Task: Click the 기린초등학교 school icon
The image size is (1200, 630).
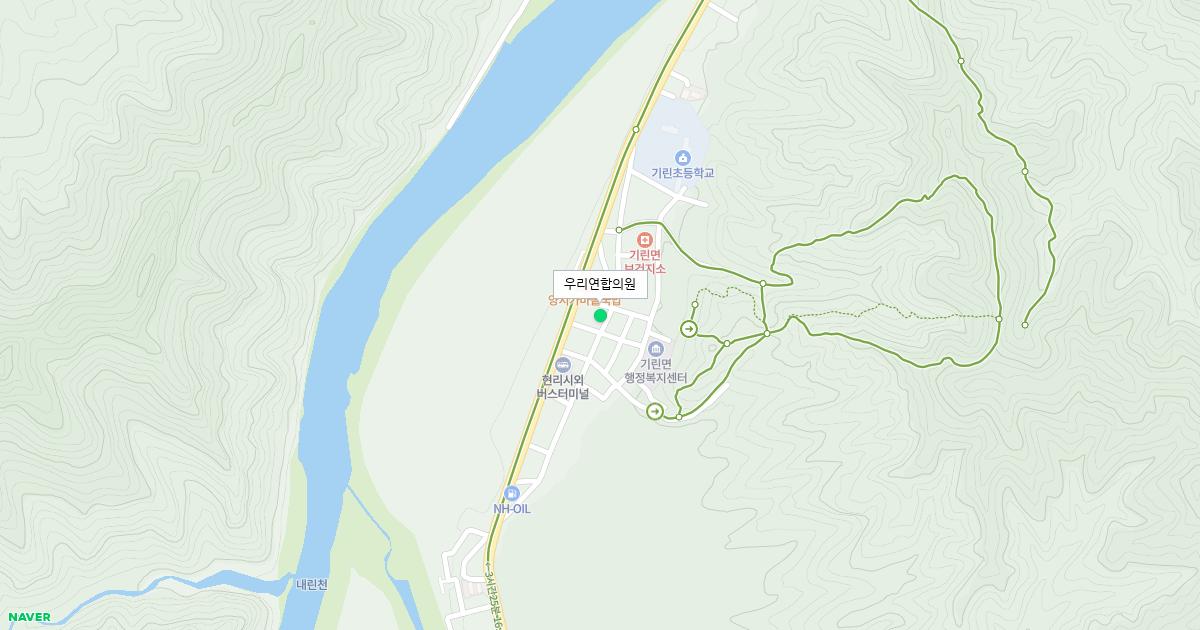Action: tap(683, 157)
